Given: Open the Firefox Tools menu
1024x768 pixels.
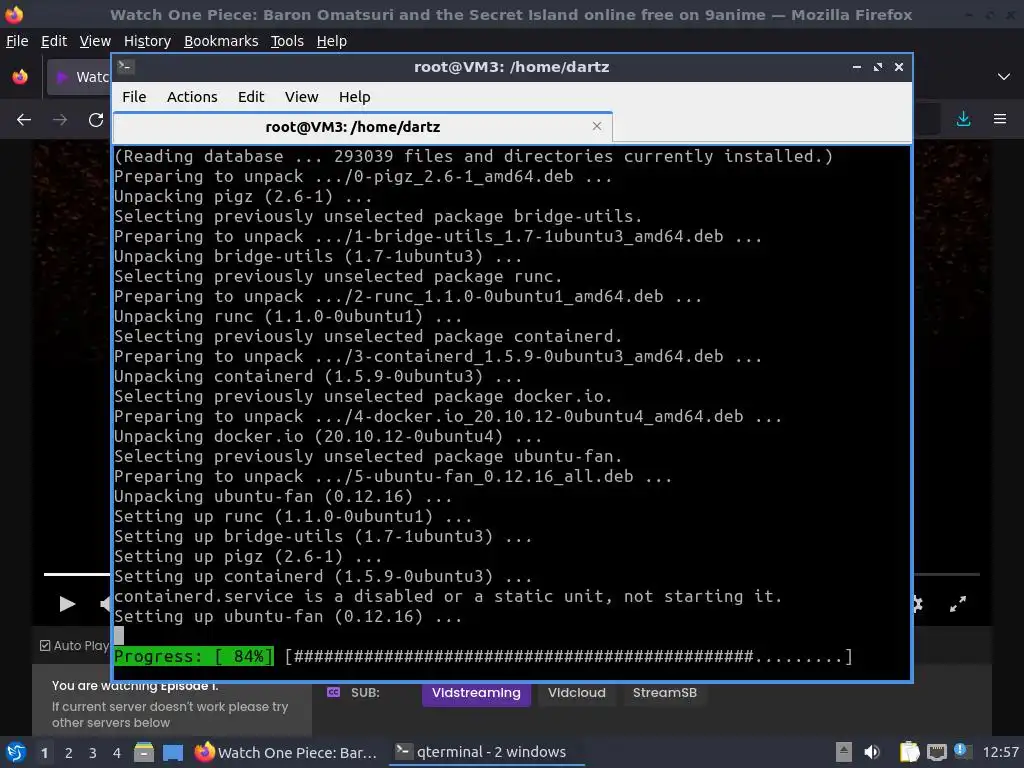Looking at the screenshot, I should coord(287,41).
